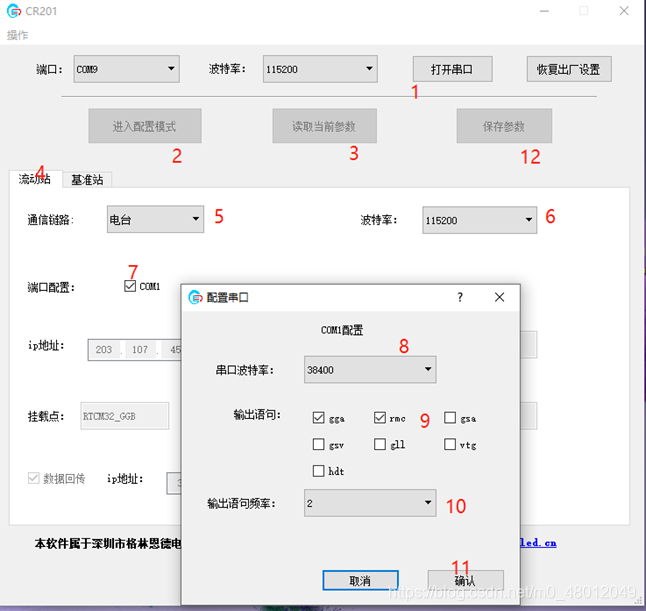Click the 读取当前参数 button
Viewport: 646px width, 611px height.
click(324, 126)
